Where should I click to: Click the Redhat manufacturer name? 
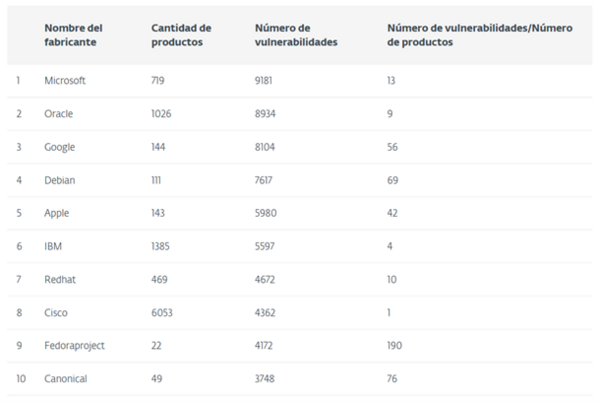click(60, 280)
